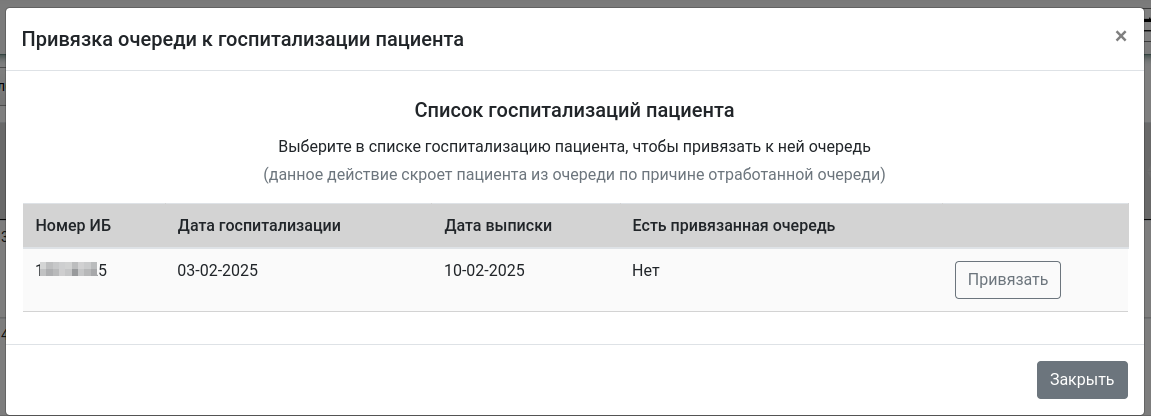Click the gray note in parentheses
The width and height of the screenshot is (1151, 416).
click(574, 175)
